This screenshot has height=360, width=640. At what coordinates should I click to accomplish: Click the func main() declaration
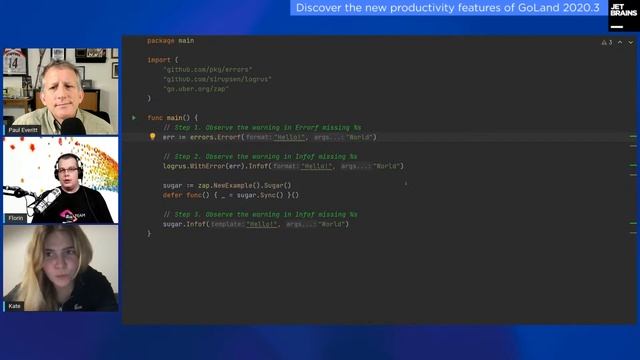[173, 118]
